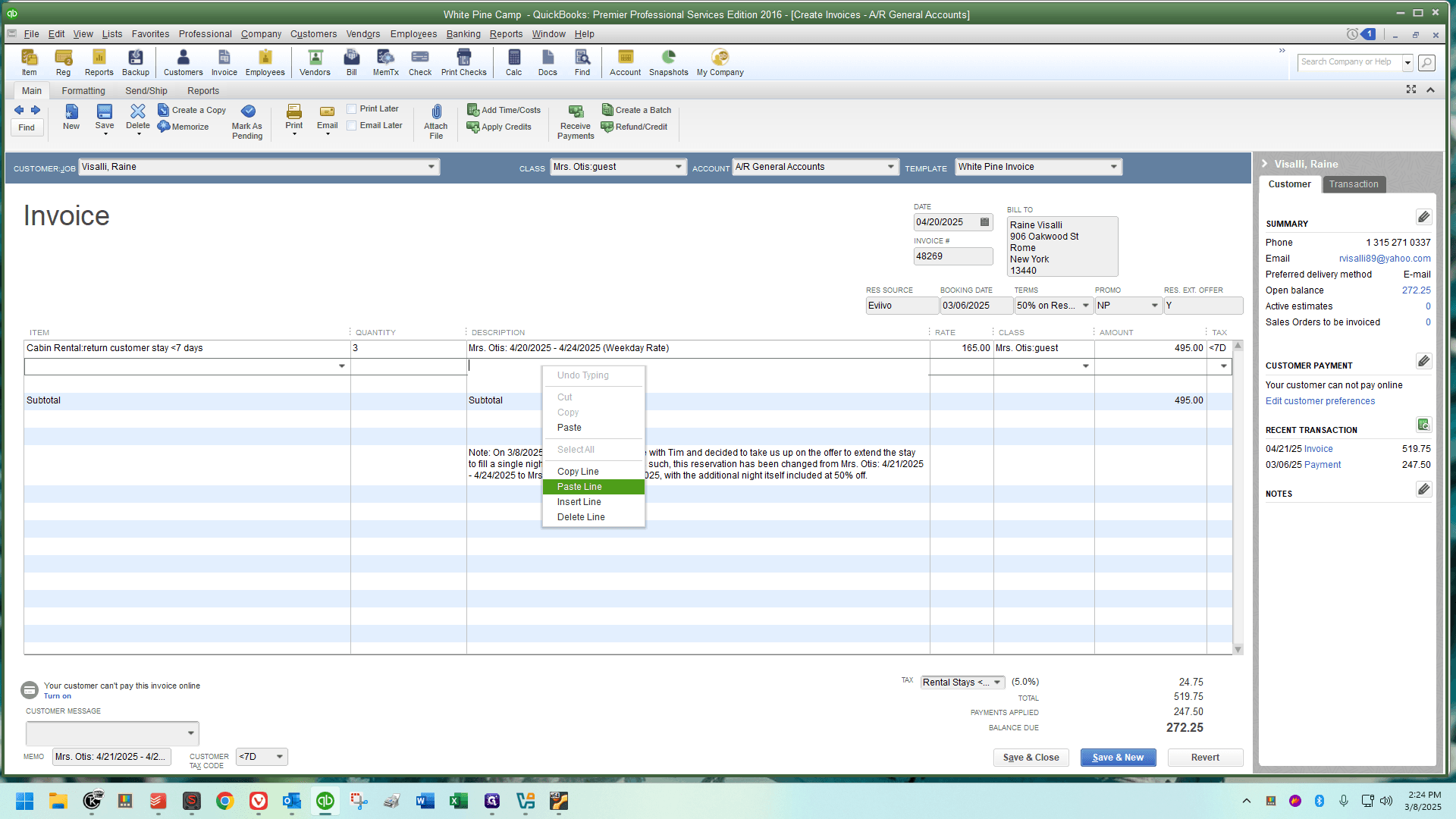The image size is (1456, 819).
Task: Open the Customers center icon
Action: pyautogui.click(x=183, y=62)
